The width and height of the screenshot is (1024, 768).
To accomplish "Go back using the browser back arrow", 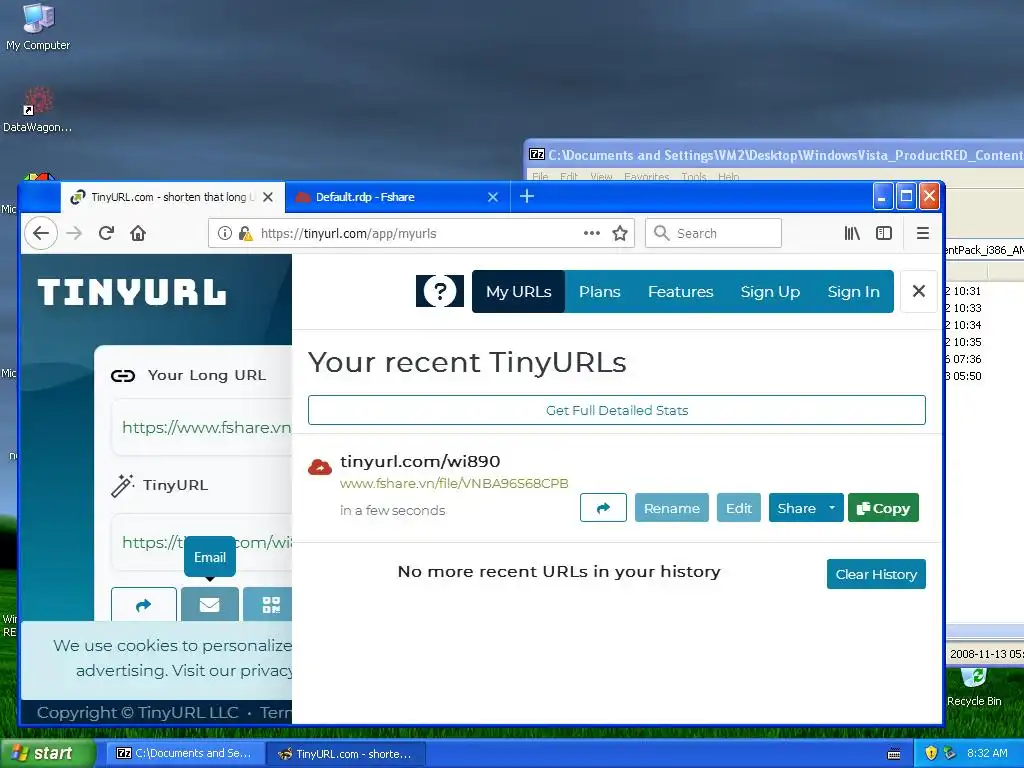I will tap(41, 233).
